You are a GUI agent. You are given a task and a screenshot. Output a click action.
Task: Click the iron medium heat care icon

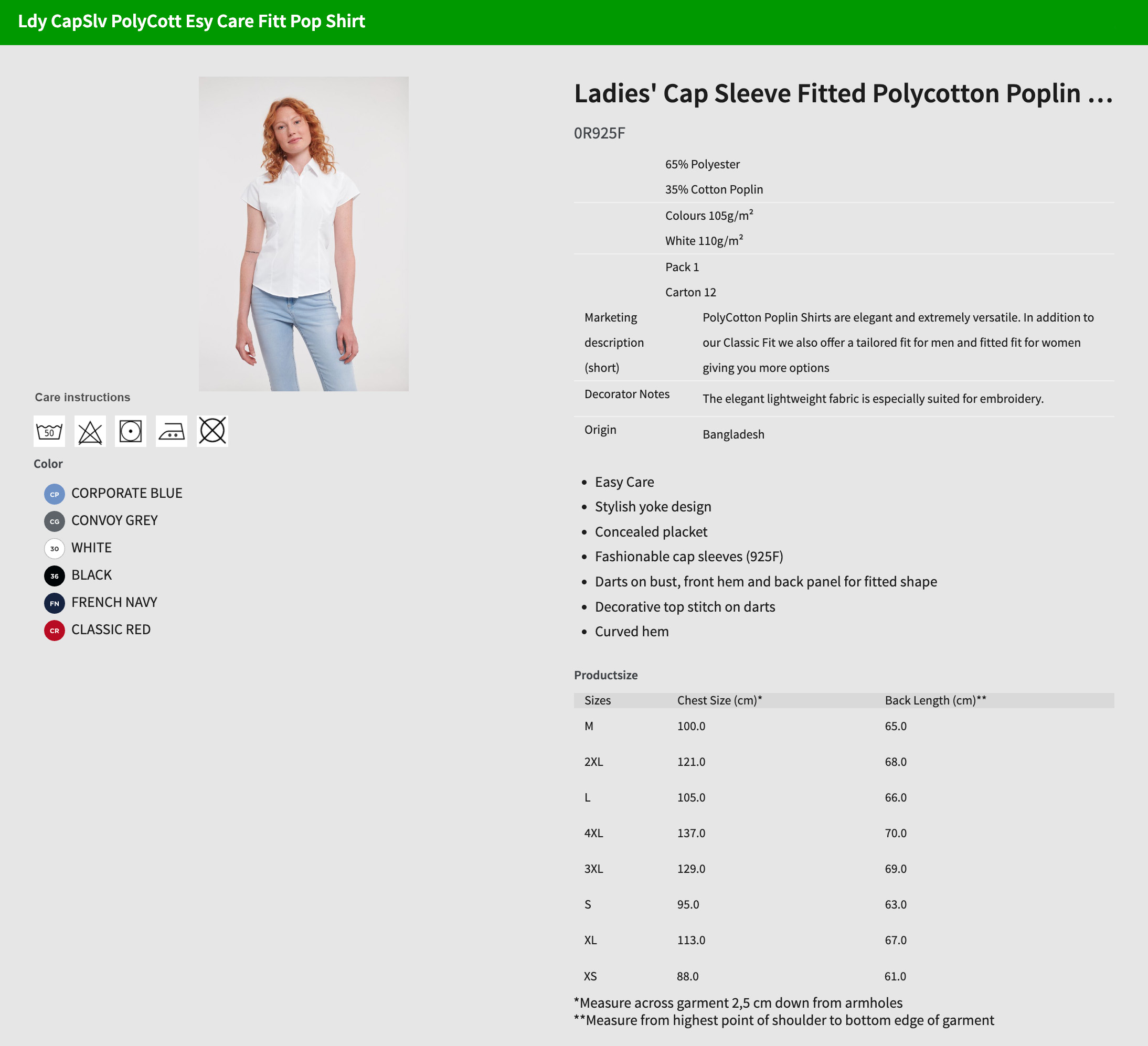pos(172,431)
